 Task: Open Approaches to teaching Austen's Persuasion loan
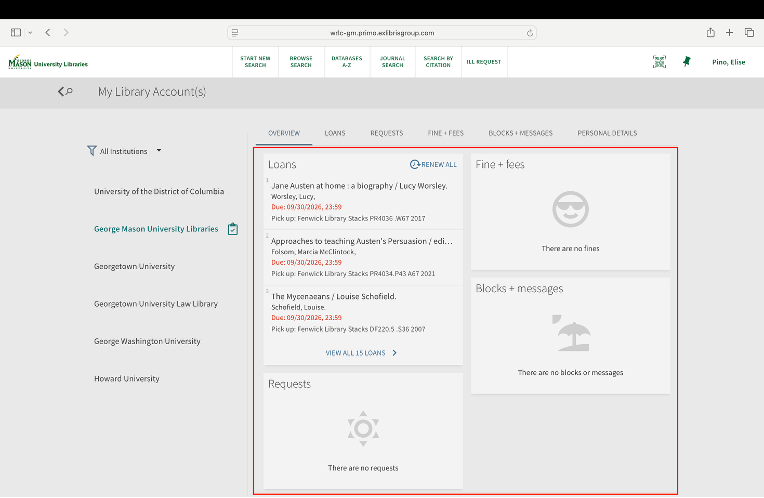pyautogui.click(x=362, y=241)
